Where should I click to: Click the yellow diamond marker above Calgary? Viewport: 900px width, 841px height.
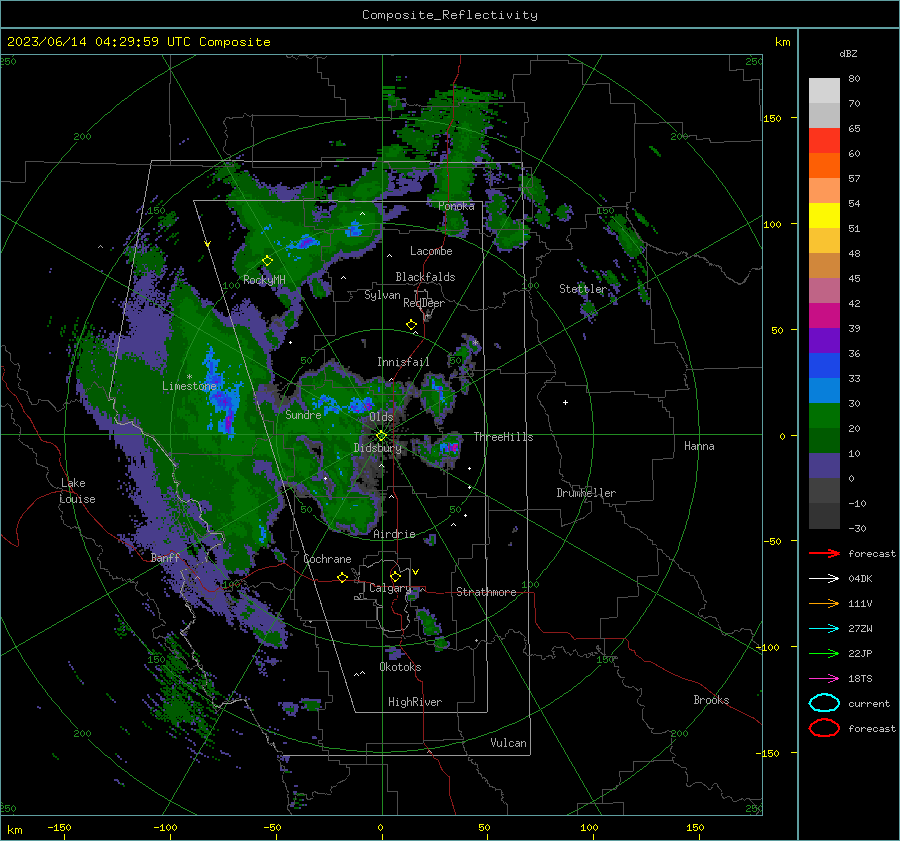pyautogui.click(x=395, y=576)
